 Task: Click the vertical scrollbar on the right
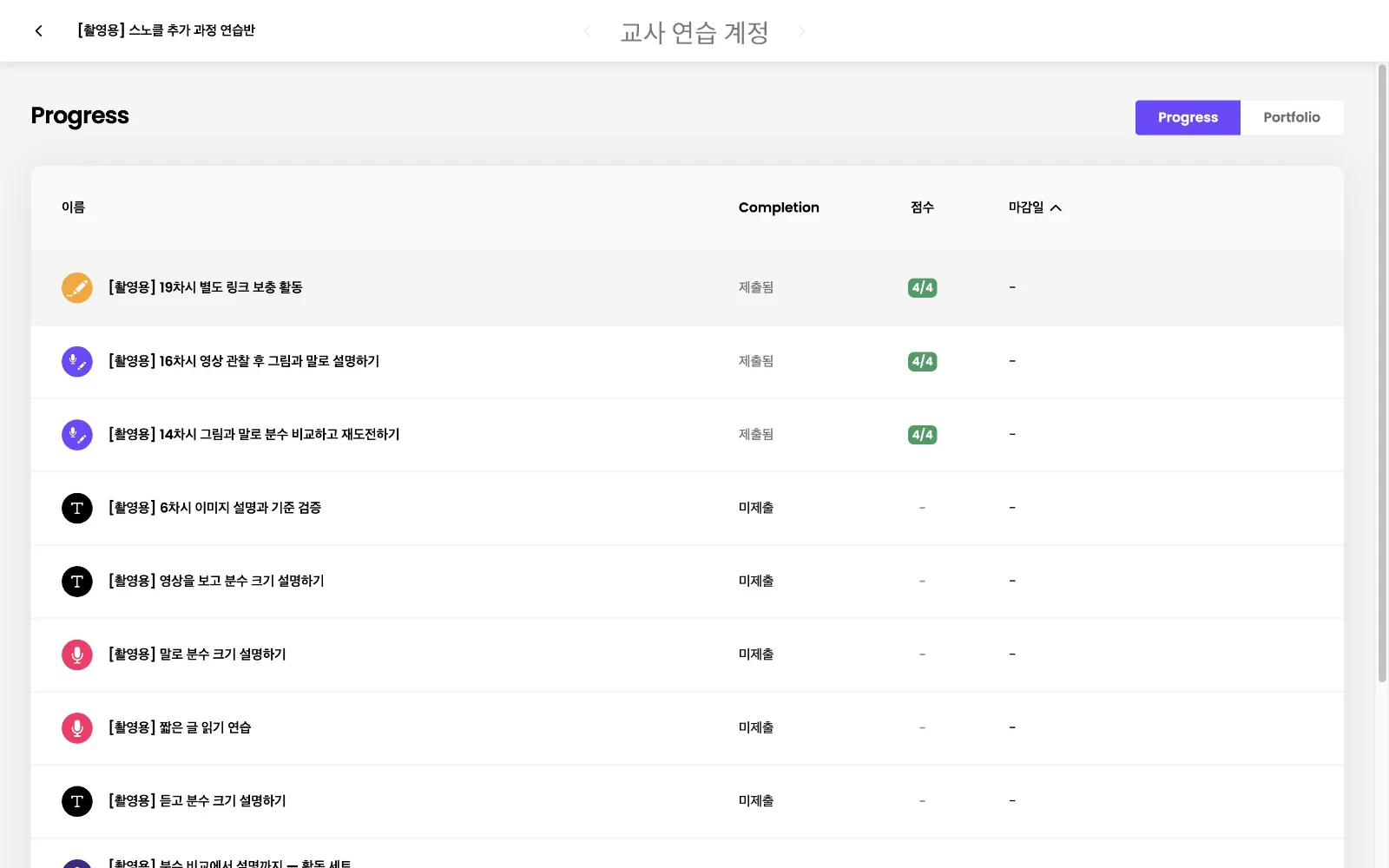[x=1382, y=373]
